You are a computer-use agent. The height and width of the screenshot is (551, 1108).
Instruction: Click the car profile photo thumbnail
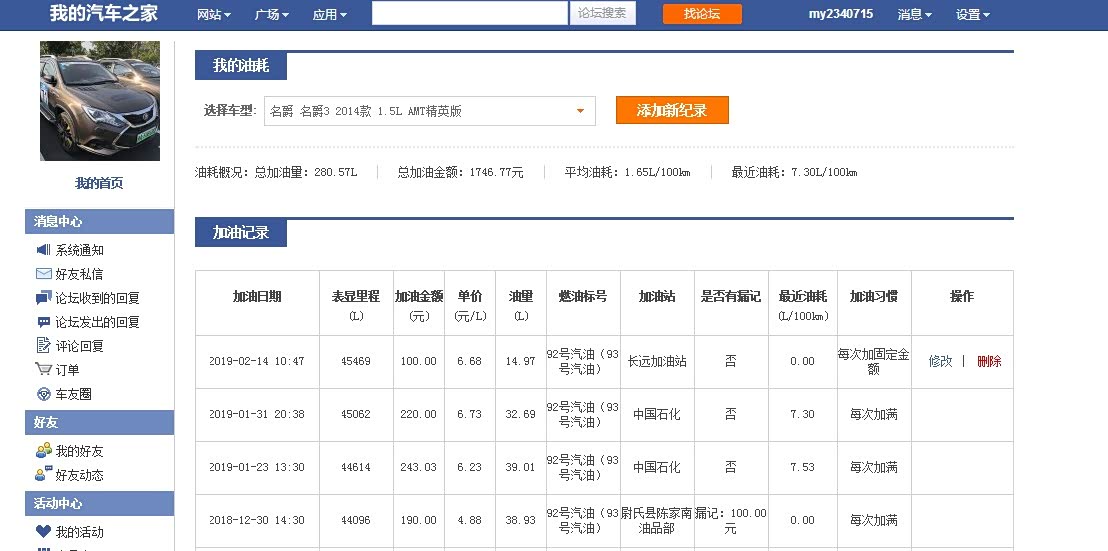coord(99,101)
